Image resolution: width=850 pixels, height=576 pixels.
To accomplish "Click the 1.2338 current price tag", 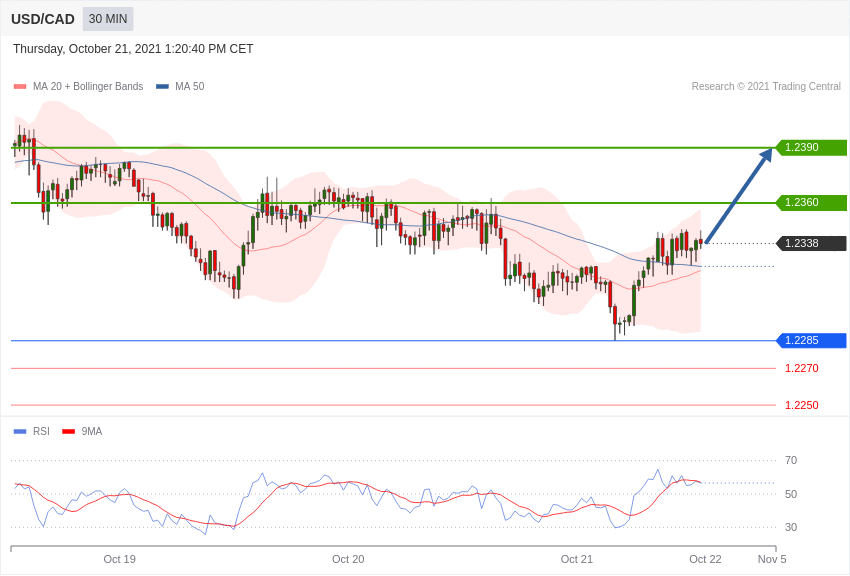I will tap(811, 243).
